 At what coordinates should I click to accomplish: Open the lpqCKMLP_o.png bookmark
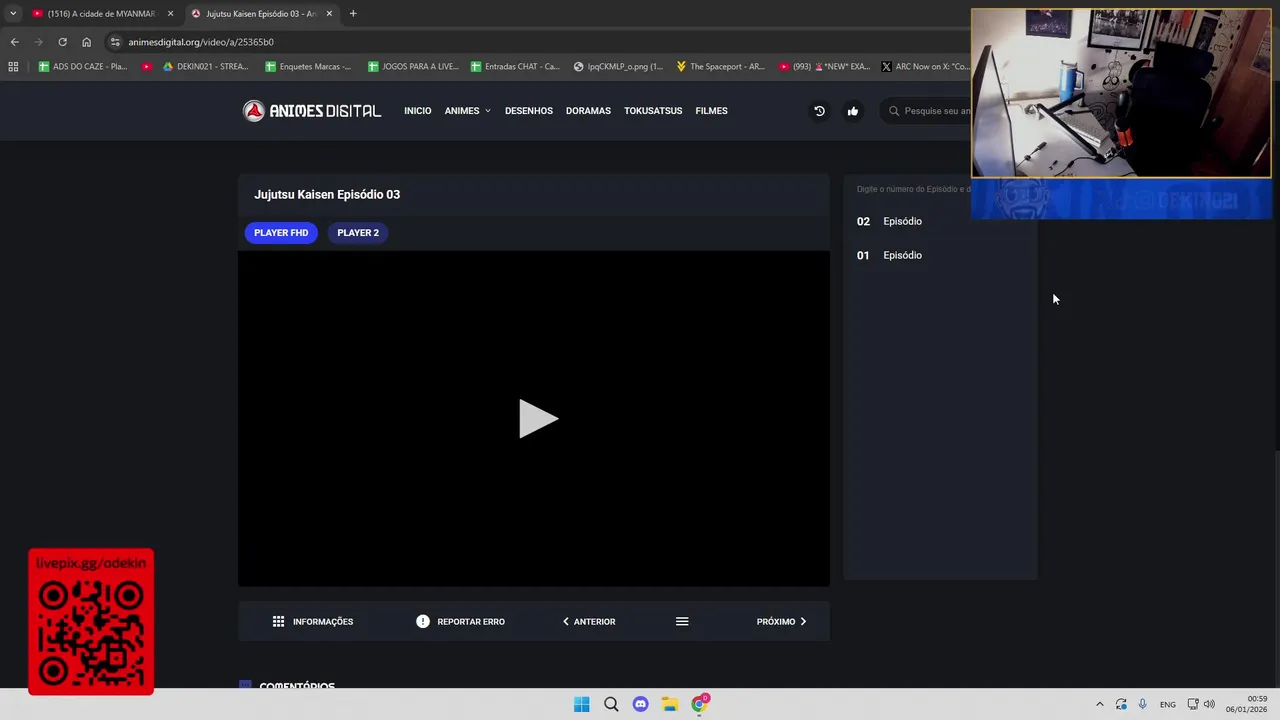pyautogui.click(x=618, y=66)
